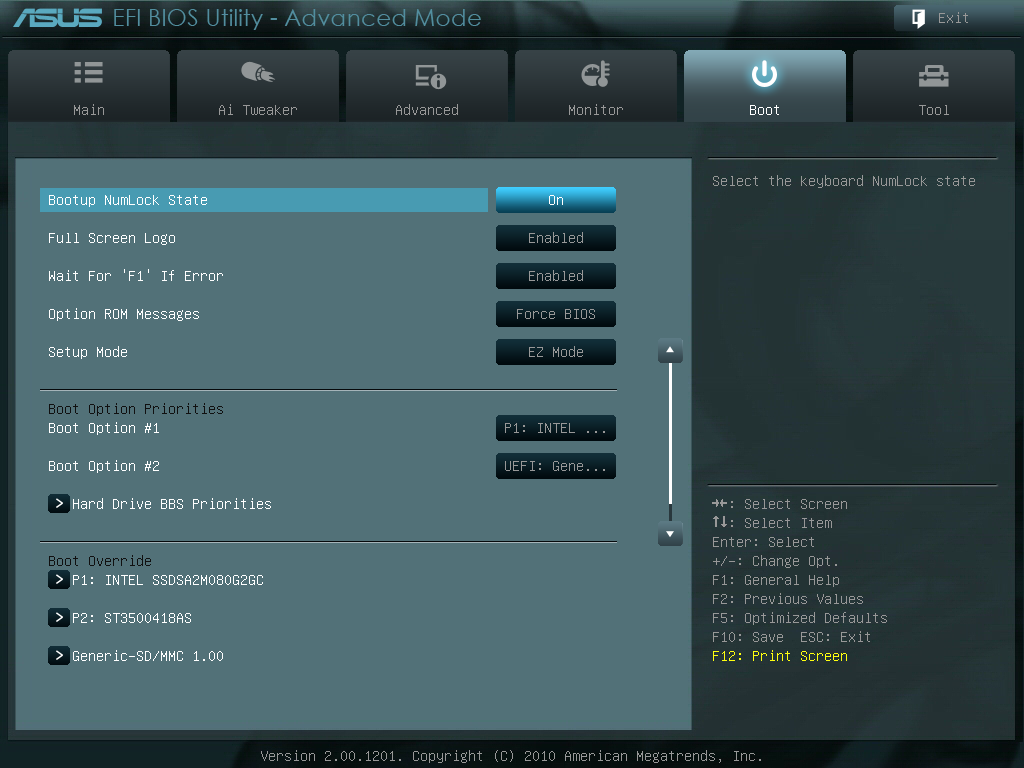
Task: Open Option ROM Messages Force BIOS dropdown
Action: (556, 313)
